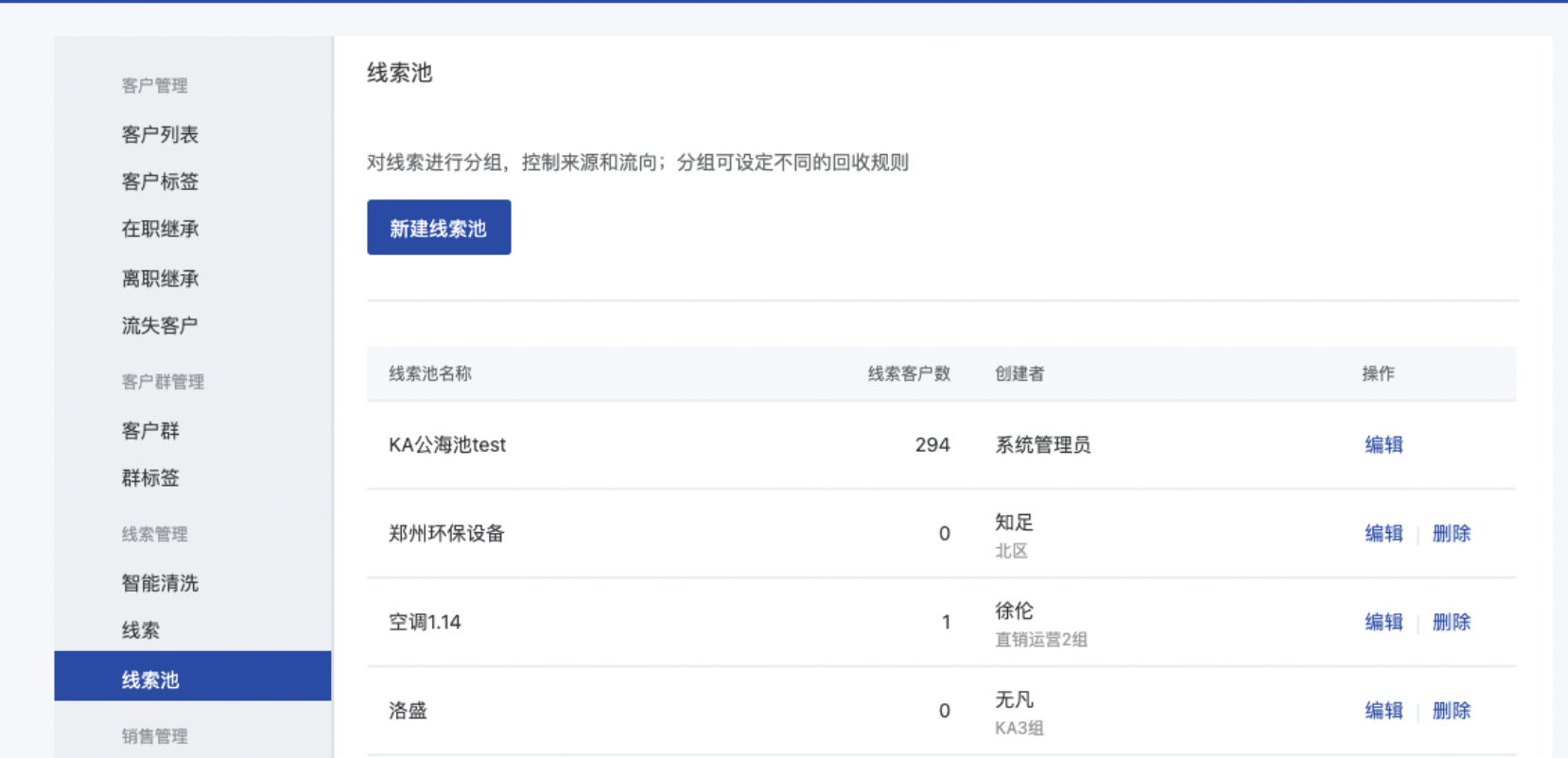The height and width of the screenshot is (758, 1568).
Task: Click the 创建者 column header
Action: pyautogui.click(x=1019, y=373)
